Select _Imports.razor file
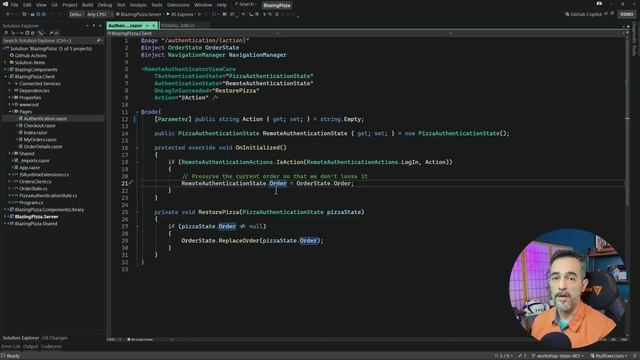Image resolution: width=640 pixels, height=360 pixels. (x=34, y=160)
